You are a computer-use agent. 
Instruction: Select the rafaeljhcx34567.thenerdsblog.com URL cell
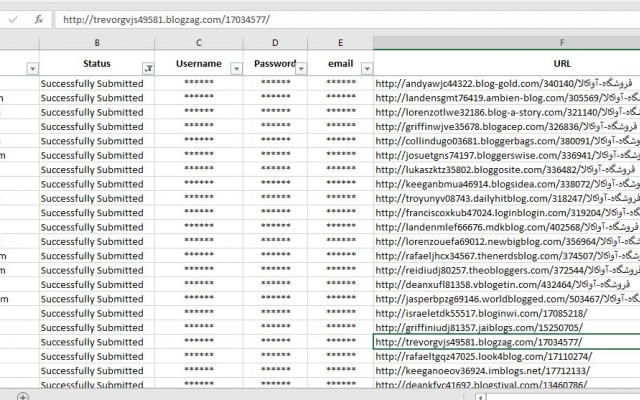(507, 256)
